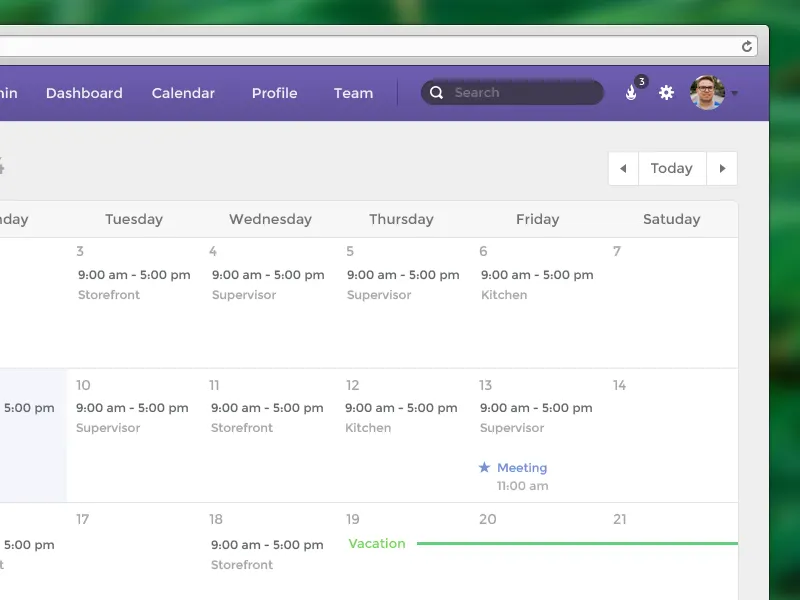Open the Meeting event on Friday 13

tap(522, 467)
